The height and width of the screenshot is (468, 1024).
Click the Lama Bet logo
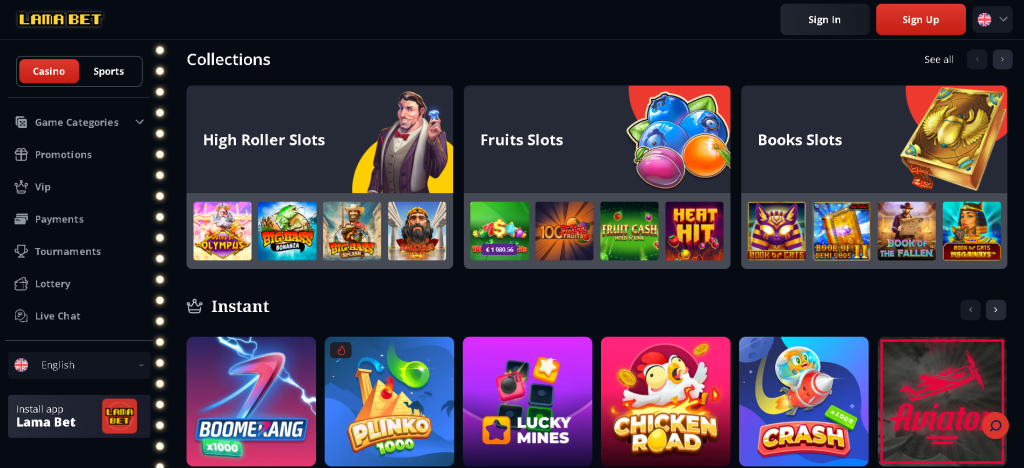(60, 20)
